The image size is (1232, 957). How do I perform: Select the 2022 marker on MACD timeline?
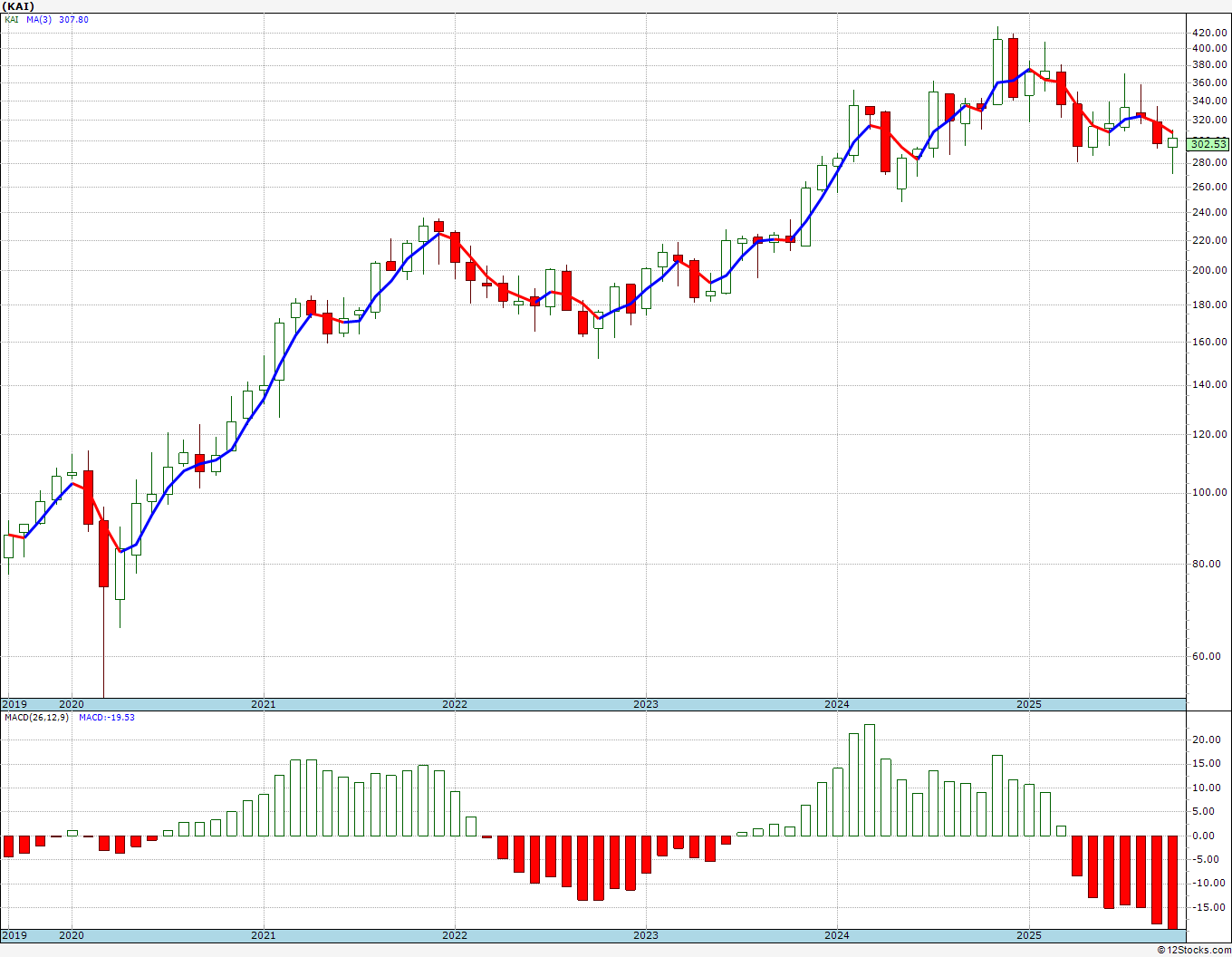pos(455,935)
